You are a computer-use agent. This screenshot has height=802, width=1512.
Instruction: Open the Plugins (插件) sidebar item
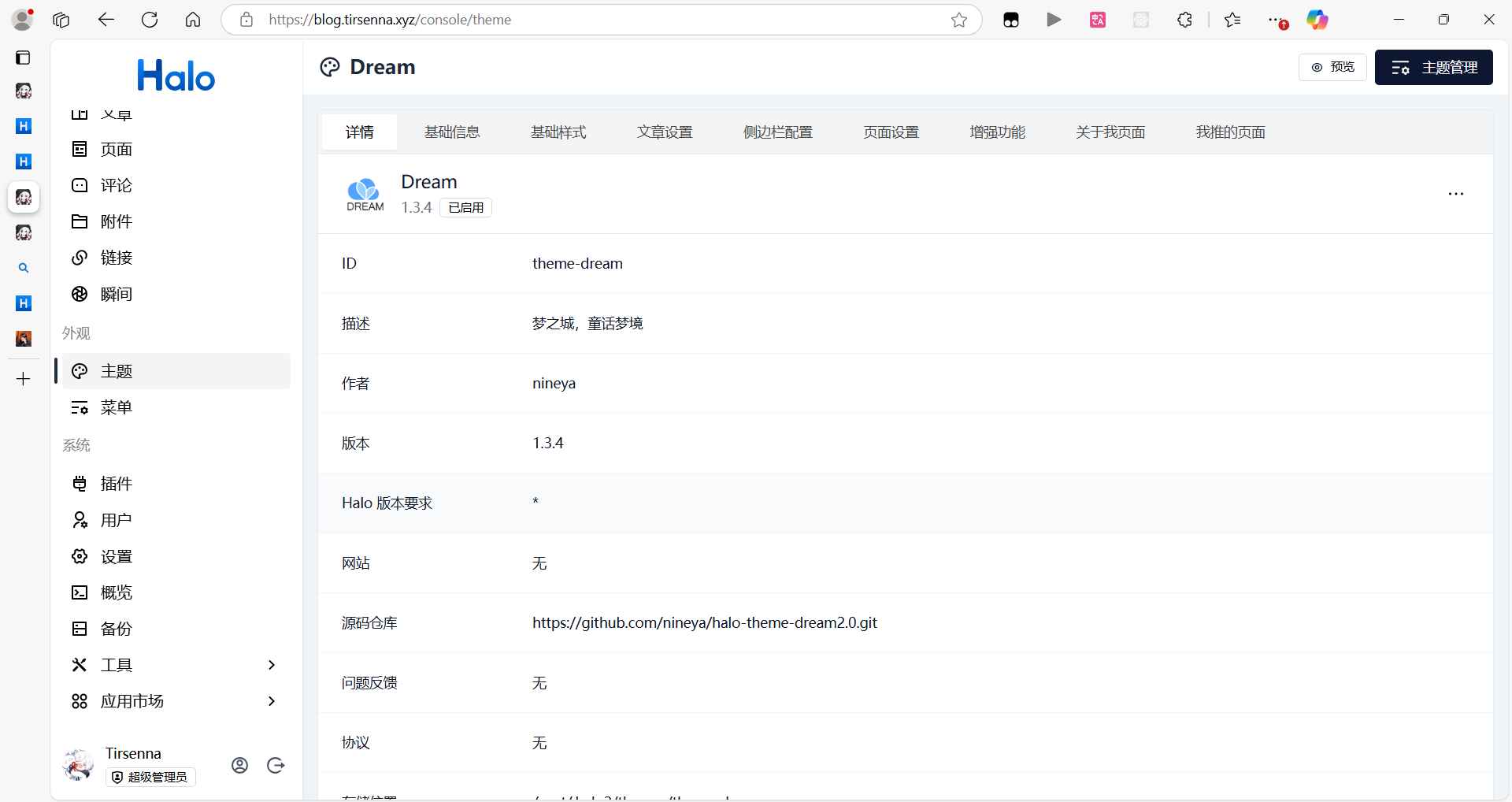pos(116,484)
